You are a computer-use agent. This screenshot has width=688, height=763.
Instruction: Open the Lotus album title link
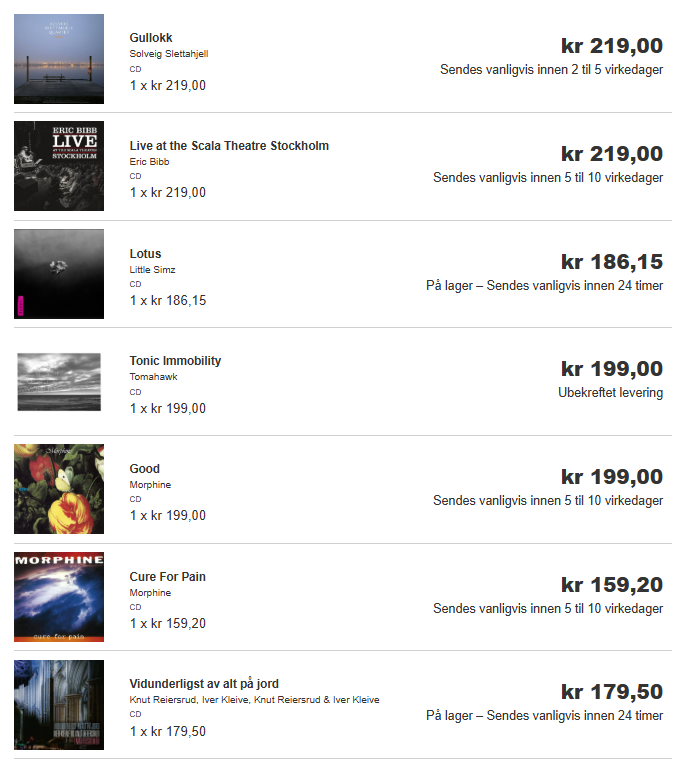(145, 254)
